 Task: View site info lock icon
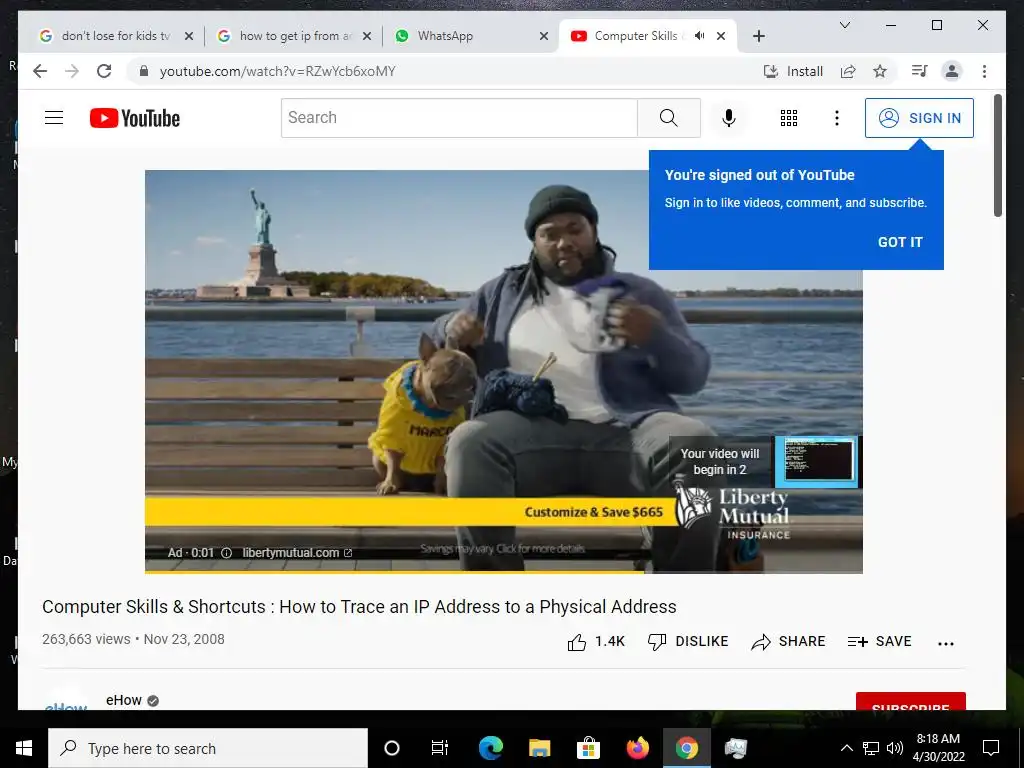point(144,71)
